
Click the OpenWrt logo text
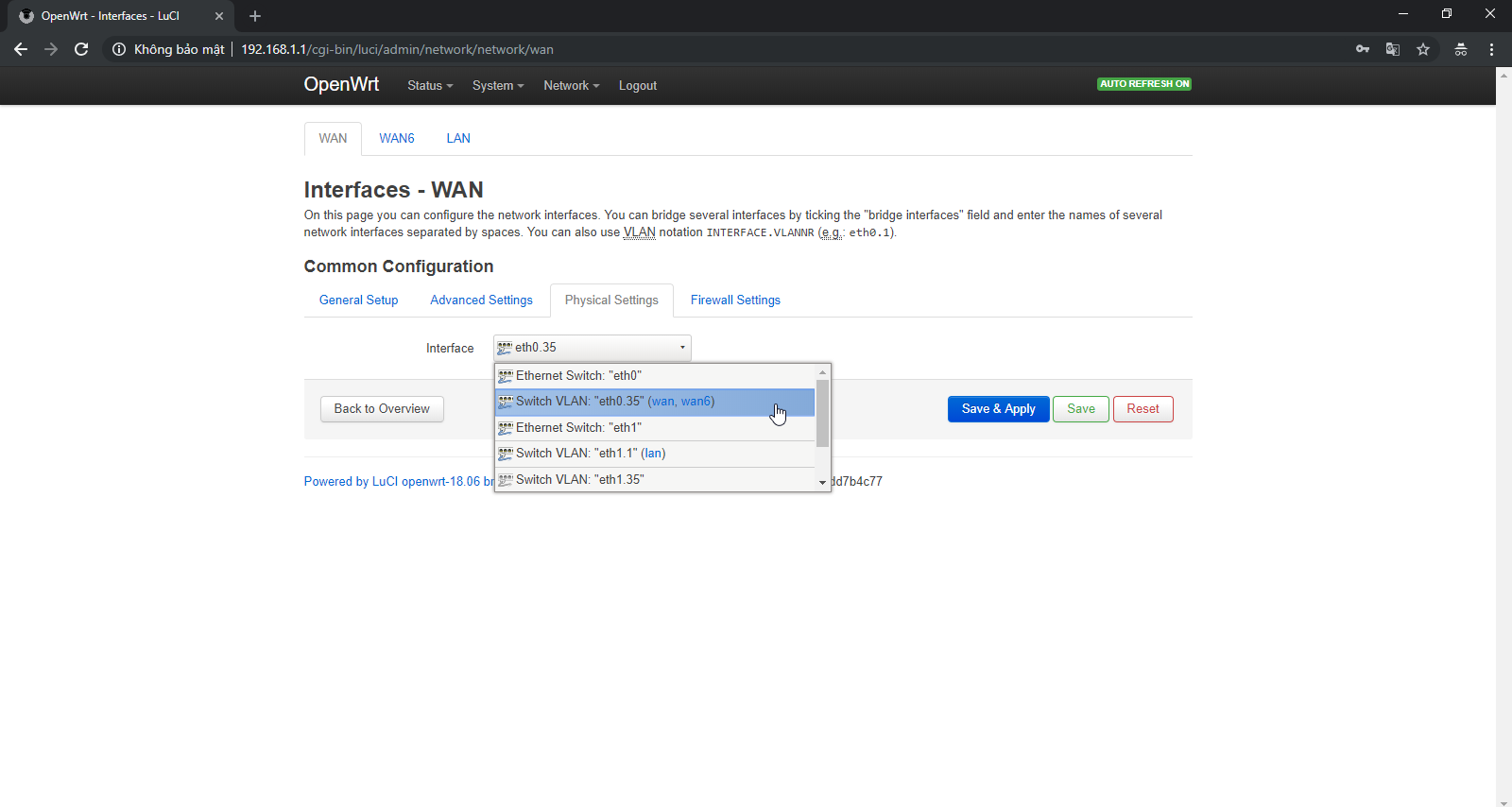click(341, 84)
